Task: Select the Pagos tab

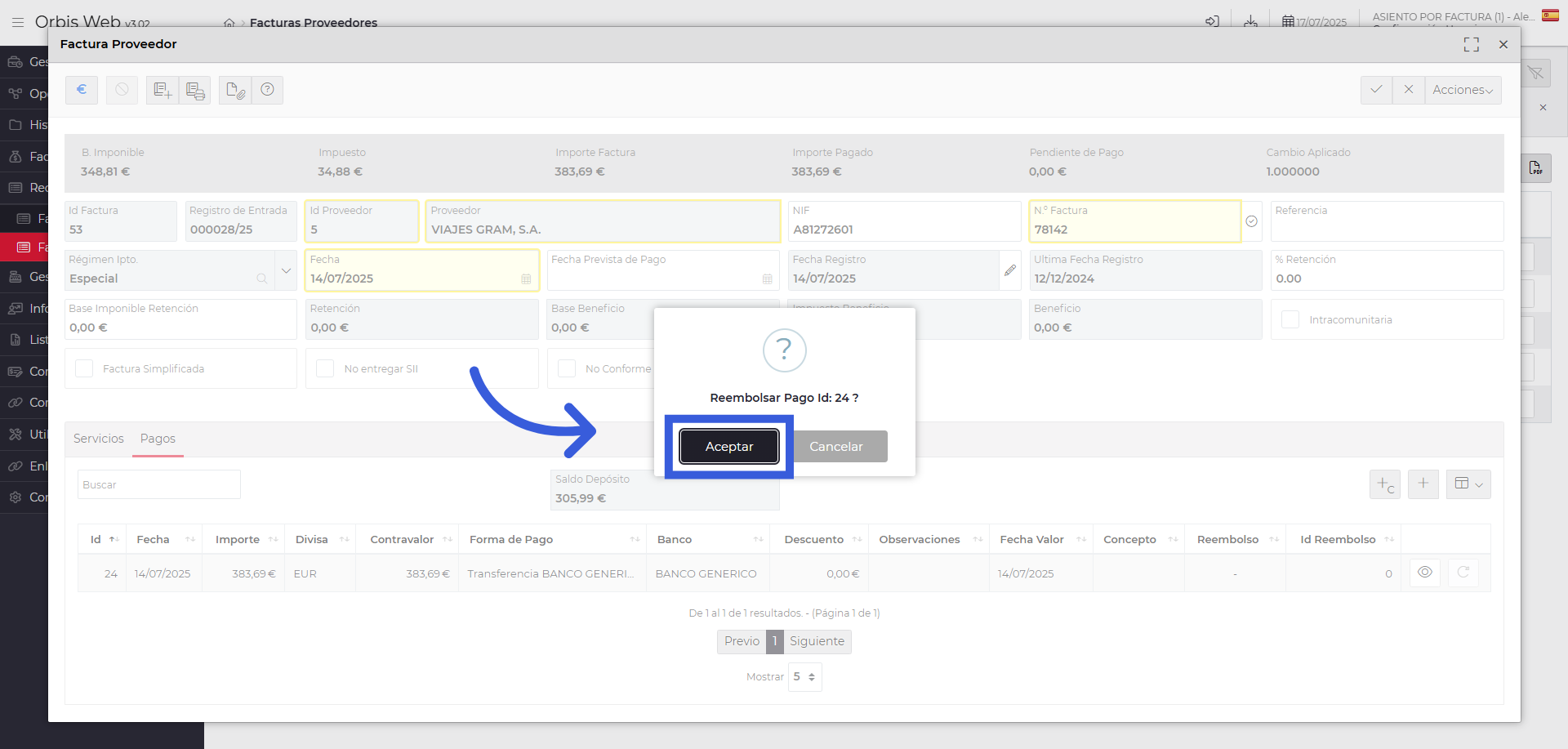Action: point(158,439)
